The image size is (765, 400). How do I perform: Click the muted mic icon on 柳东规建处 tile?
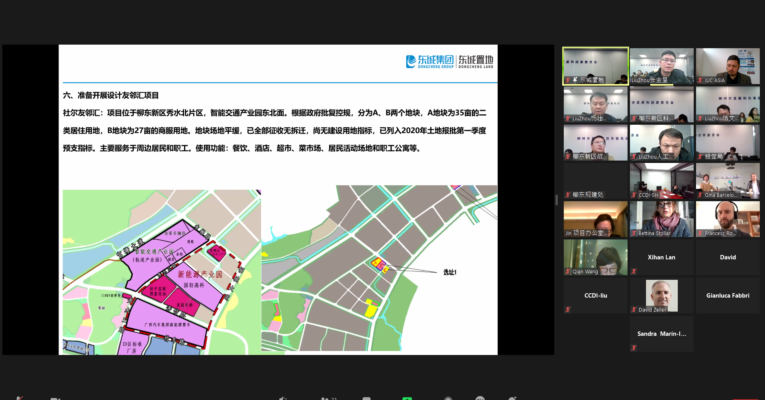tap(567, 195)
